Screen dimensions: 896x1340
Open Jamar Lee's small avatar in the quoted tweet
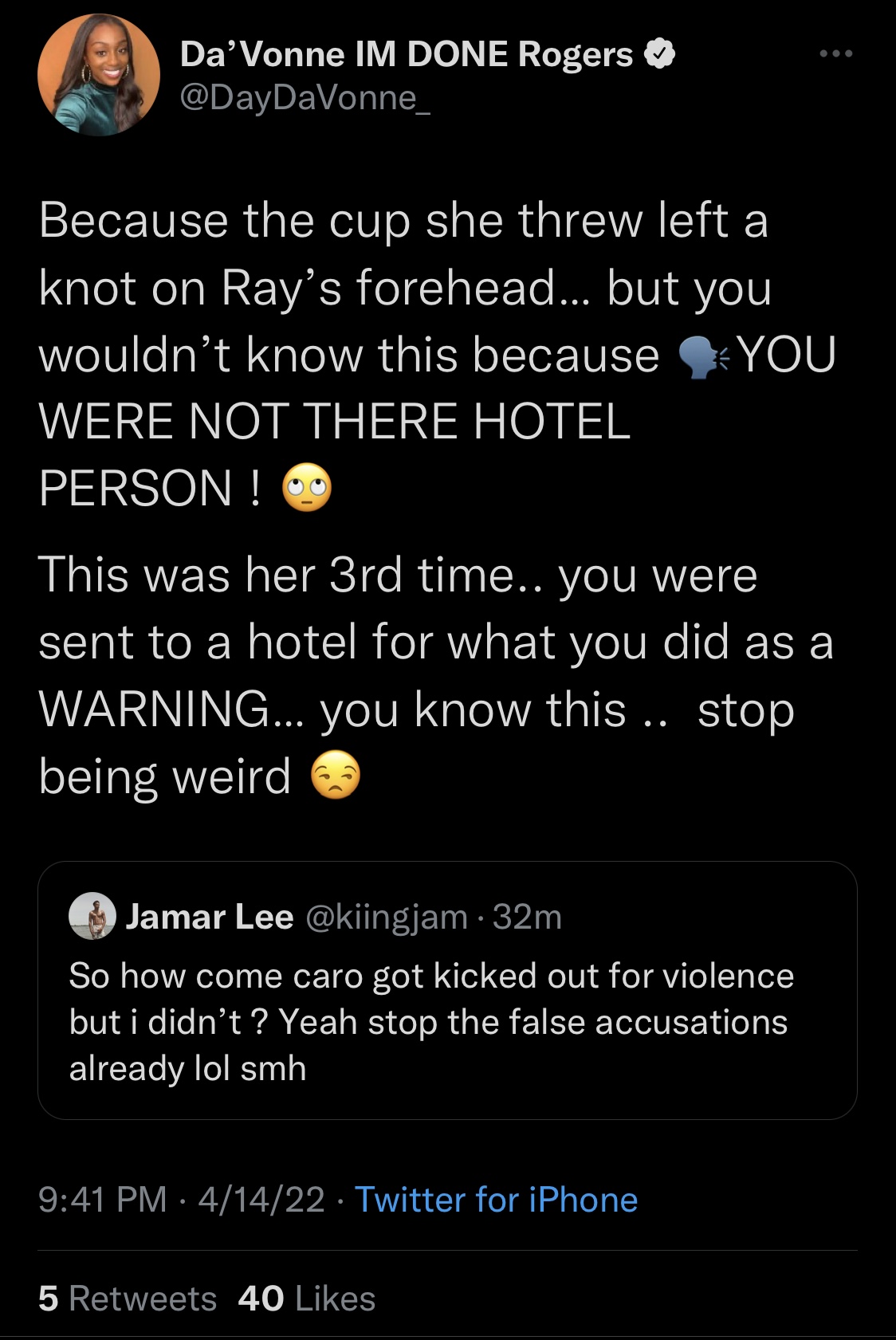click(93, 915)
